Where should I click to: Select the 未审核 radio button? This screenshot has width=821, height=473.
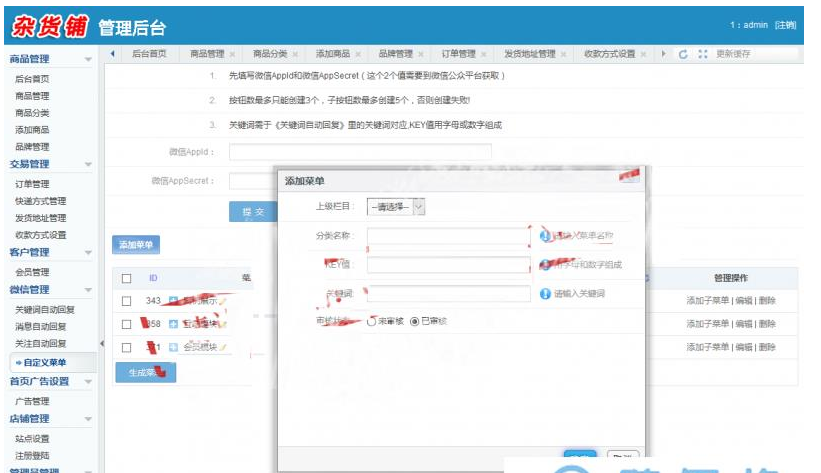click(x=372, y=321)
